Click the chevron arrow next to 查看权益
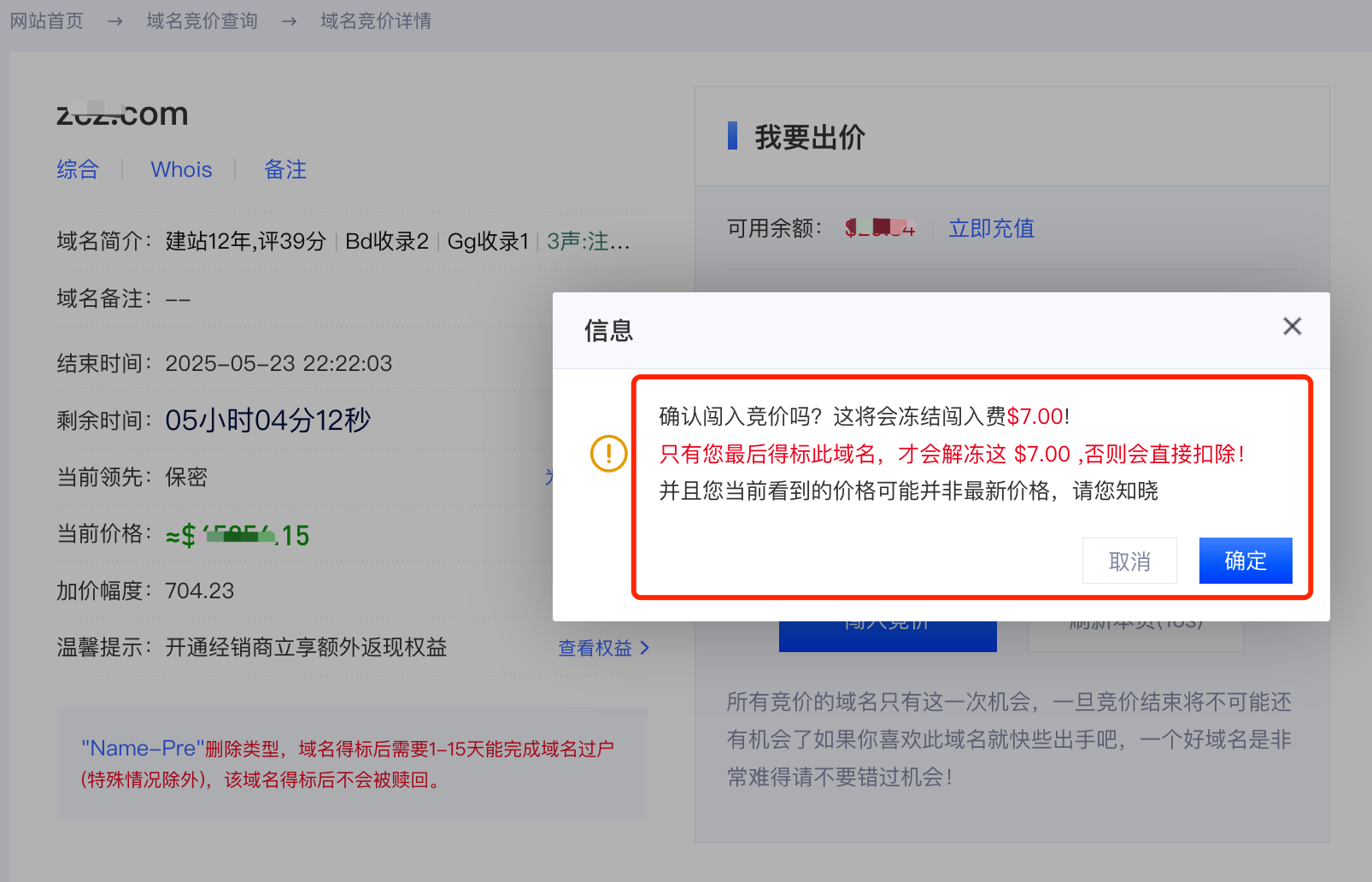 (x=645, y=648)
